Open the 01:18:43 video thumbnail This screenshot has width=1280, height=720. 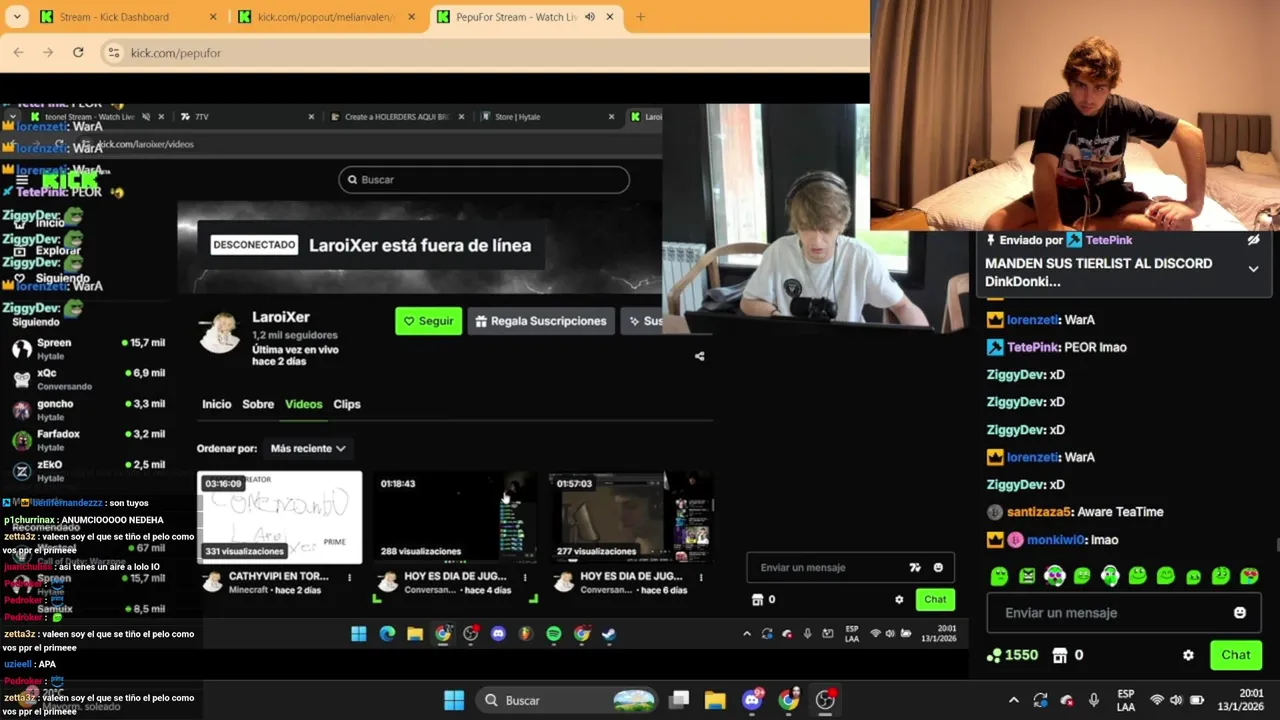[456, 518]
